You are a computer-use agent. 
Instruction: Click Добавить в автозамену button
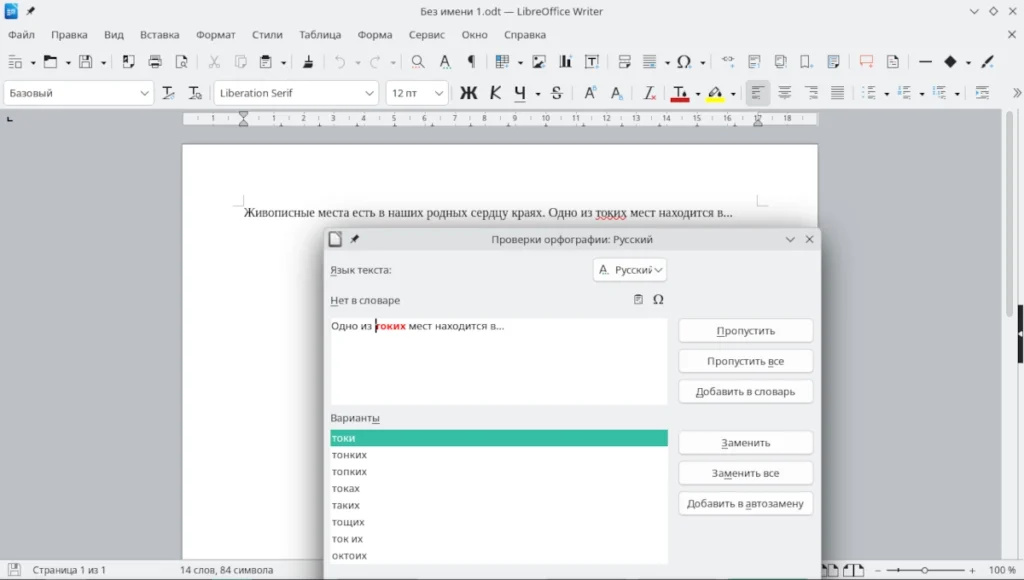click(745, 504)
